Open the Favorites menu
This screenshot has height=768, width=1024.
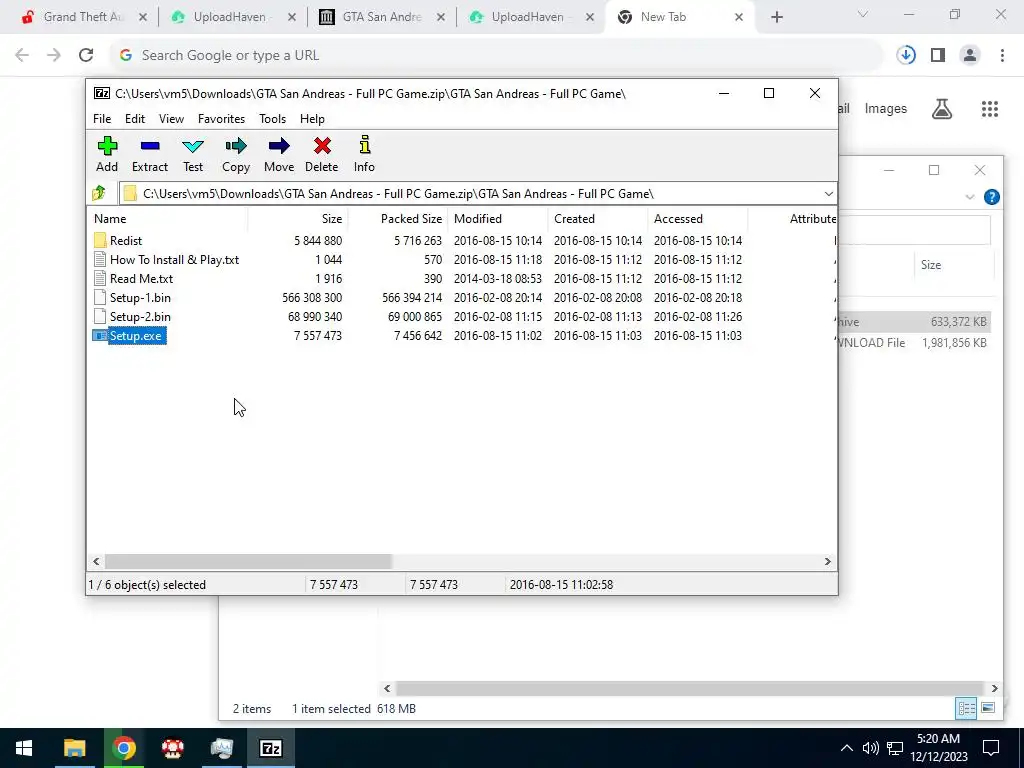pos(221,119)
